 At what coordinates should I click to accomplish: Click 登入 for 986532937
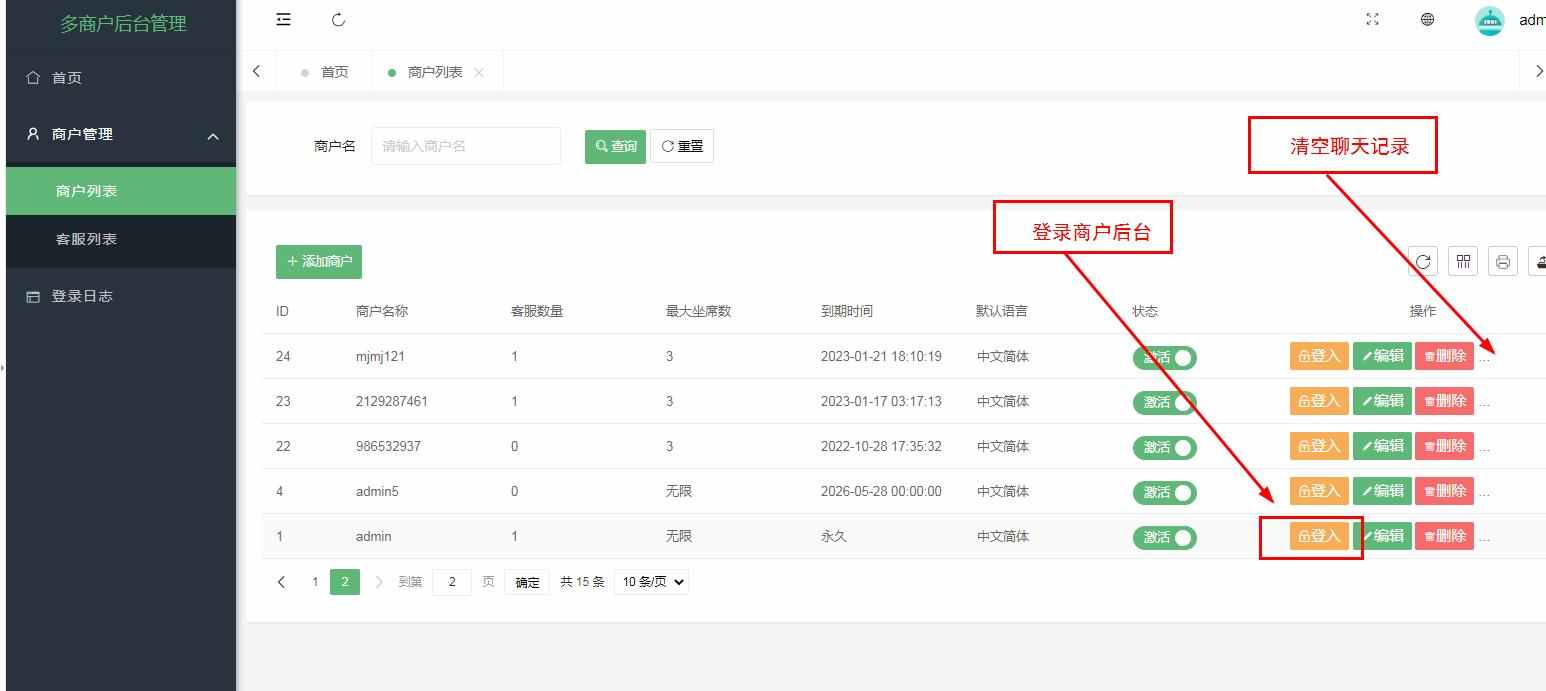[1319, 446]
